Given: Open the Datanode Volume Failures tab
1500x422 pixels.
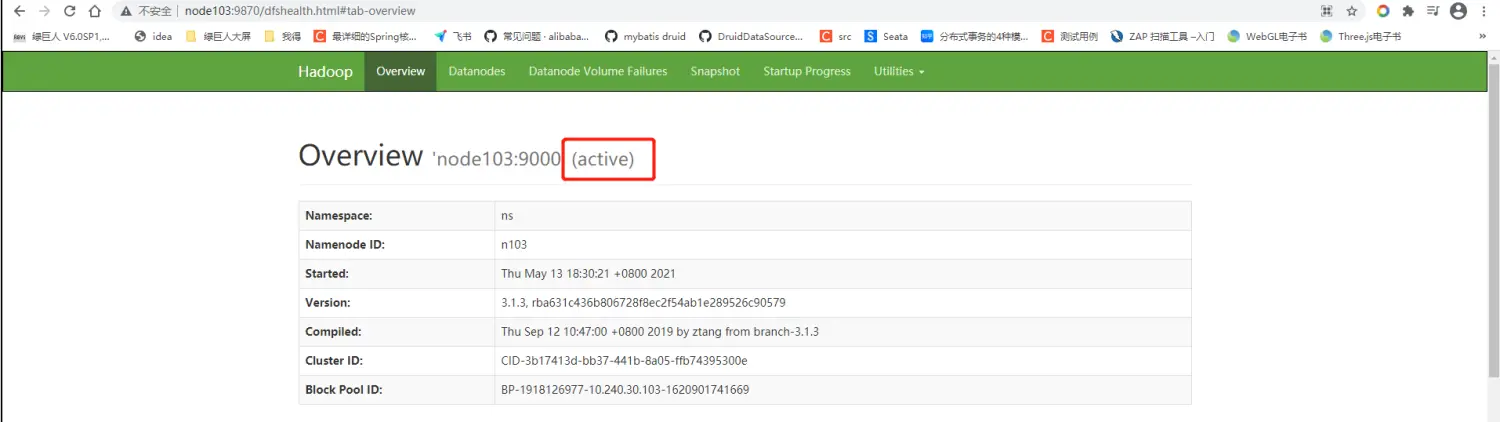Looking at the screenshot, I should tap(597, 71).
